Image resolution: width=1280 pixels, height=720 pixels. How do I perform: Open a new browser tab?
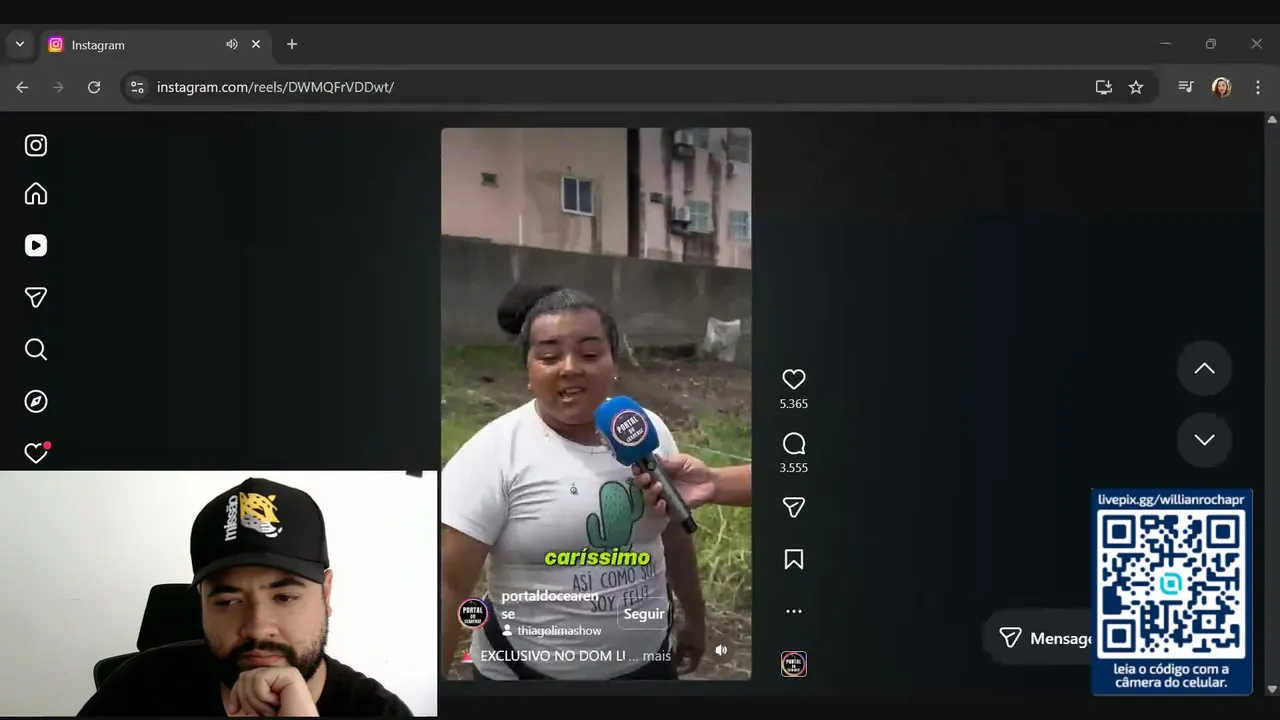coord(292,44)
